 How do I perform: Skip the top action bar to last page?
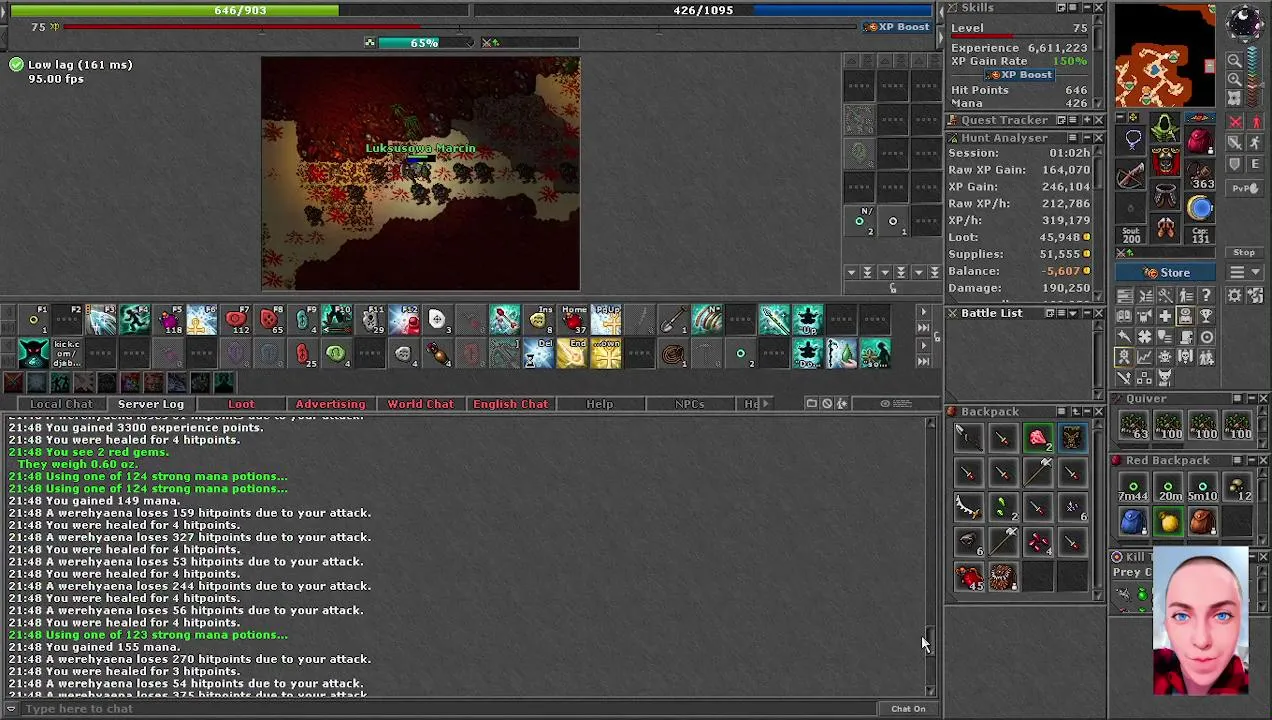click(x=923, y=327)
